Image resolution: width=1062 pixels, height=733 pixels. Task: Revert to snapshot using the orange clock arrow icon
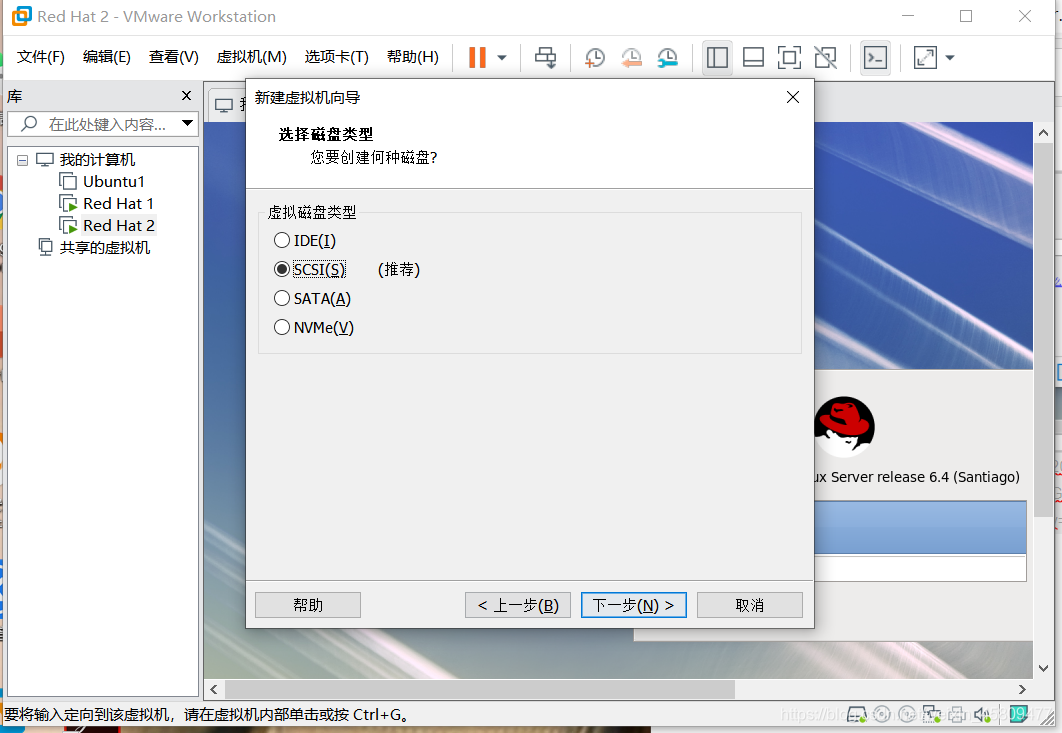(x=631, y=58)
